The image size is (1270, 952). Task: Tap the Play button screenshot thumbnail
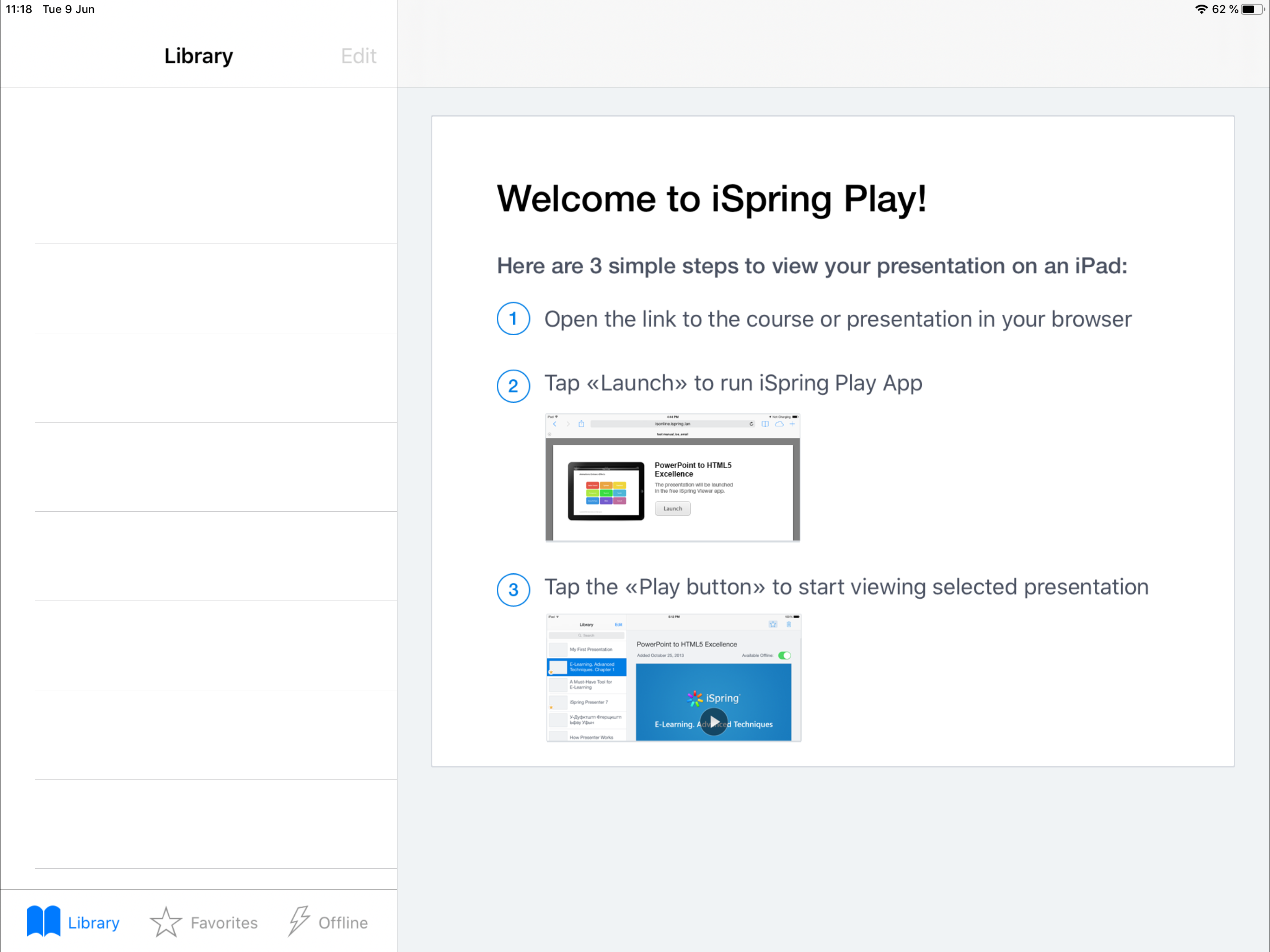(x=674, y=678)
